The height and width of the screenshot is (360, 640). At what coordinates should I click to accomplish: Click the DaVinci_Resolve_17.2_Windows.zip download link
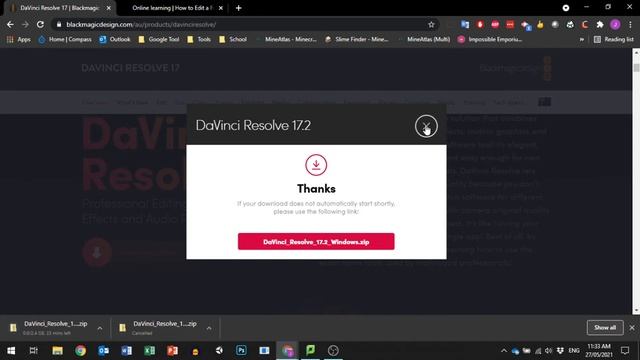point(316,242)
